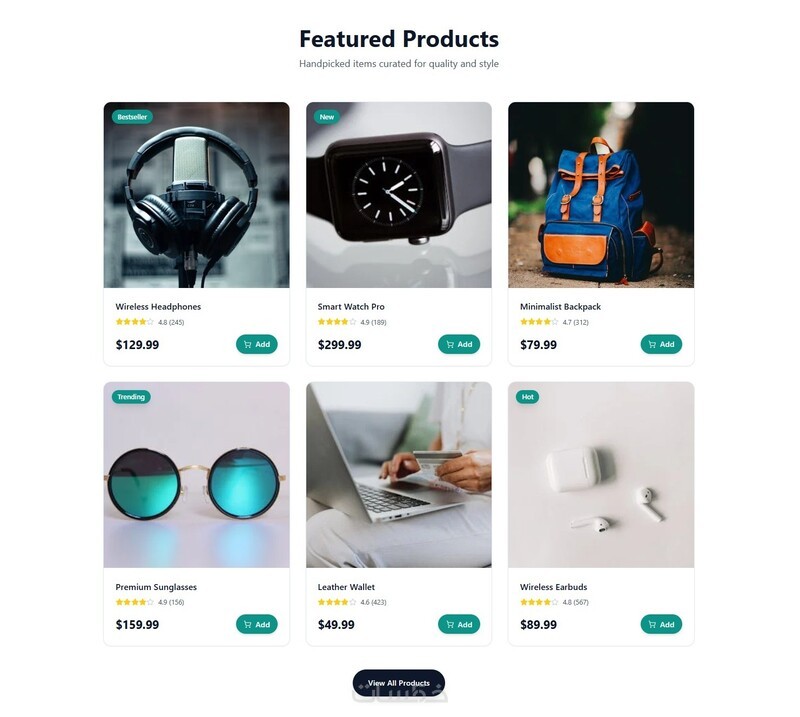The width and height of the screenshot is (800, 717).
Task: Add Leather Wallet to cart
Action: 459,625
